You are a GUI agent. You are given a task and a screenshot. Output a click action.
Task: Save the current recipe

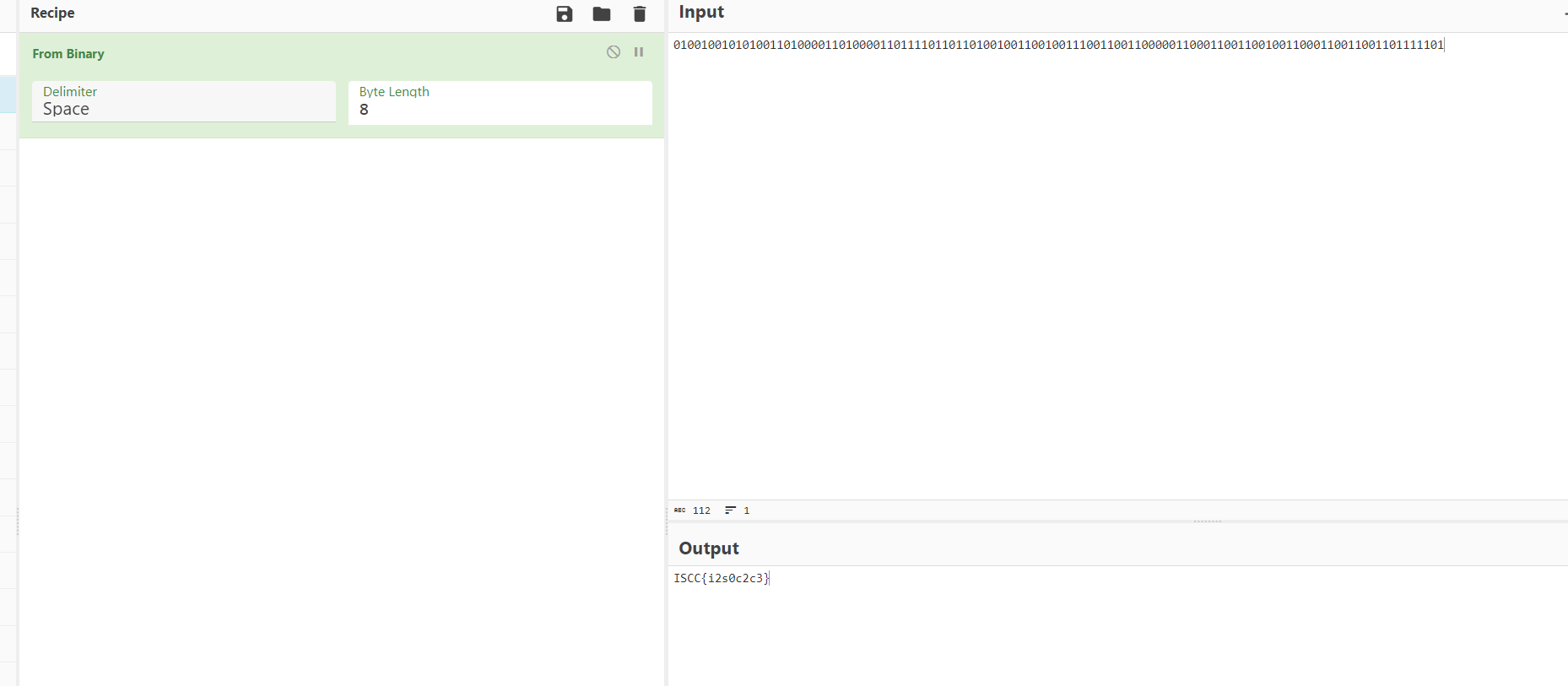pos(565,14)
